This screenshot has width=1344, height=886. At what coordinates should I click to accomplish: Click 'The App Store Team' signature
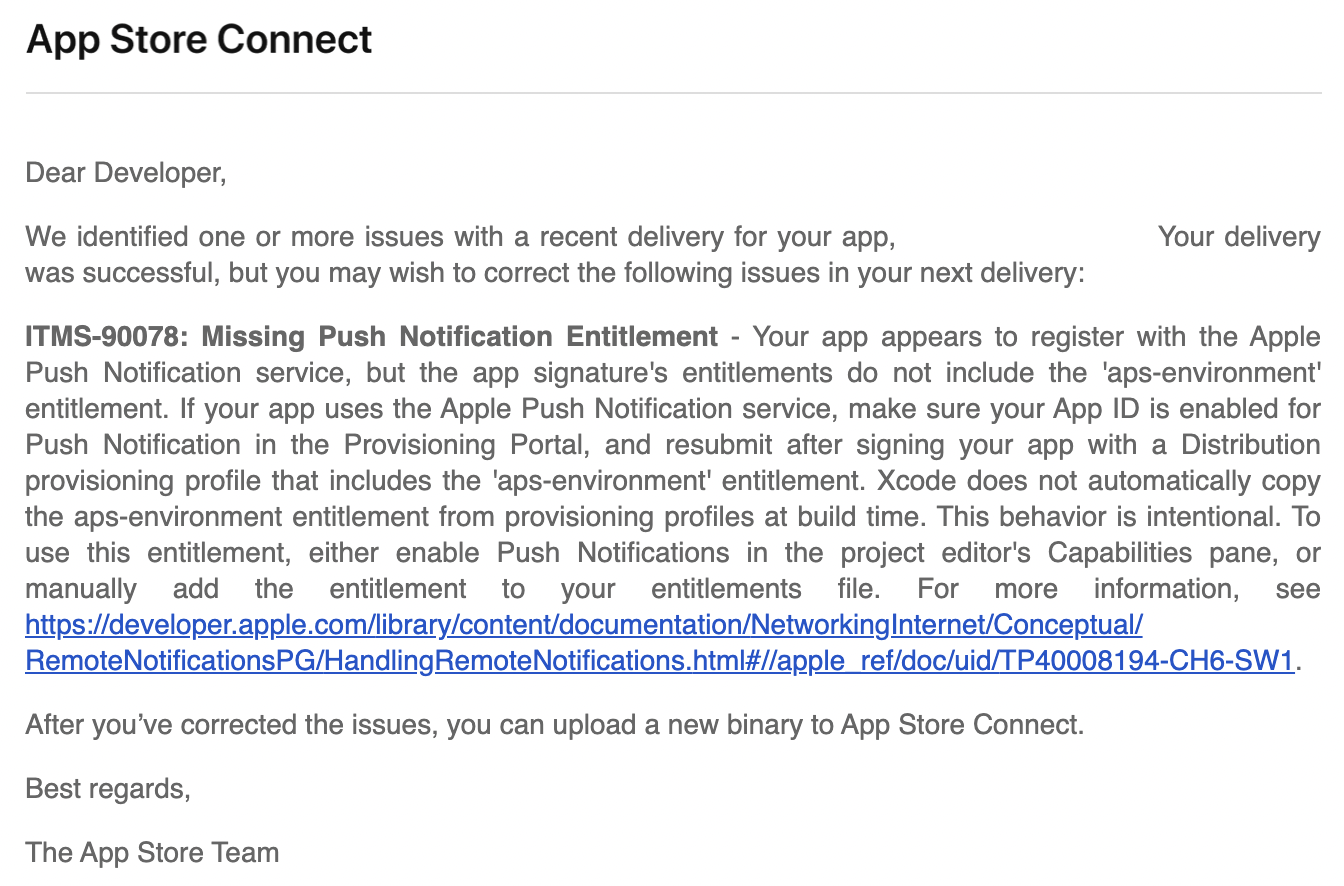tap(152, 853)
